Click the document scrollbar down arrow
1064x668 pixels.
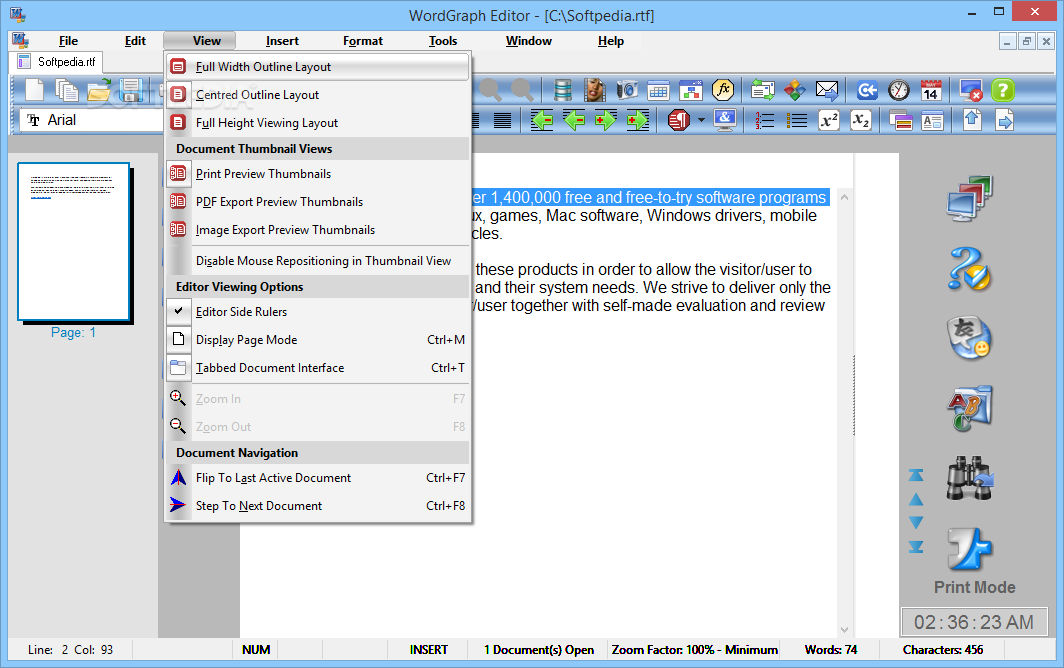844,629
